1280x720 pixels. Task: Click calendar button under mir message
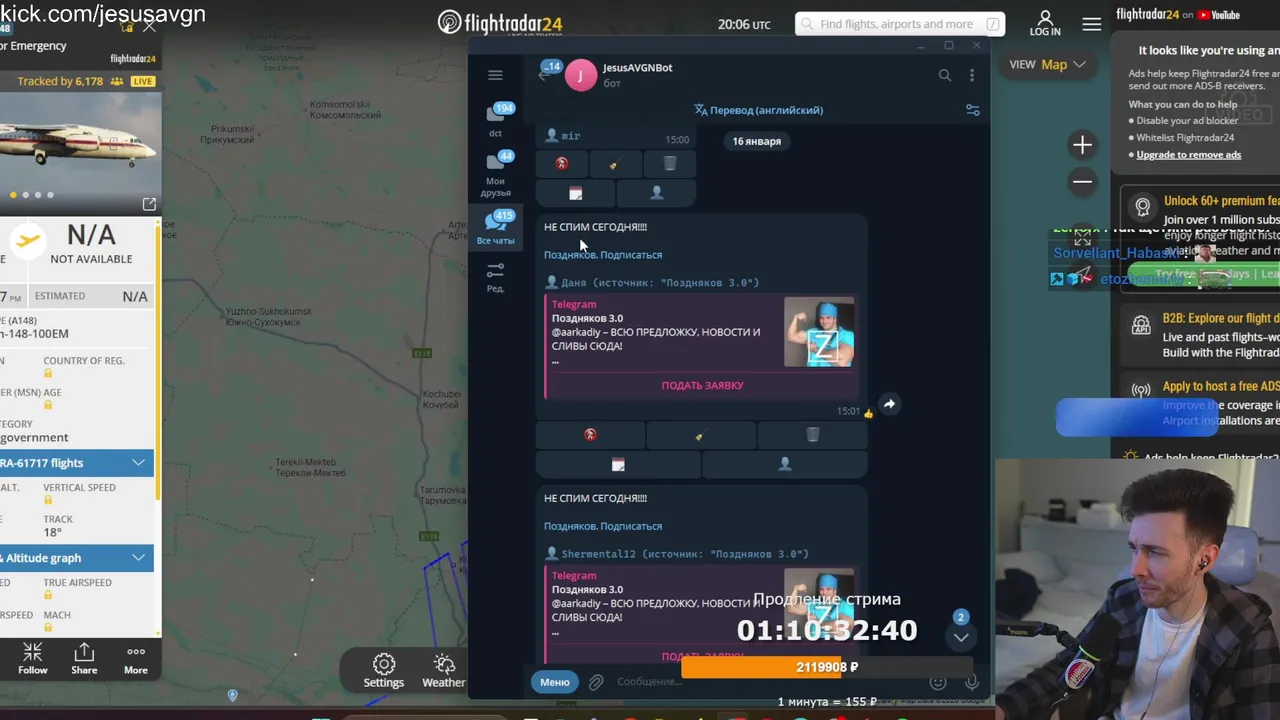click(x=575, y=192)
